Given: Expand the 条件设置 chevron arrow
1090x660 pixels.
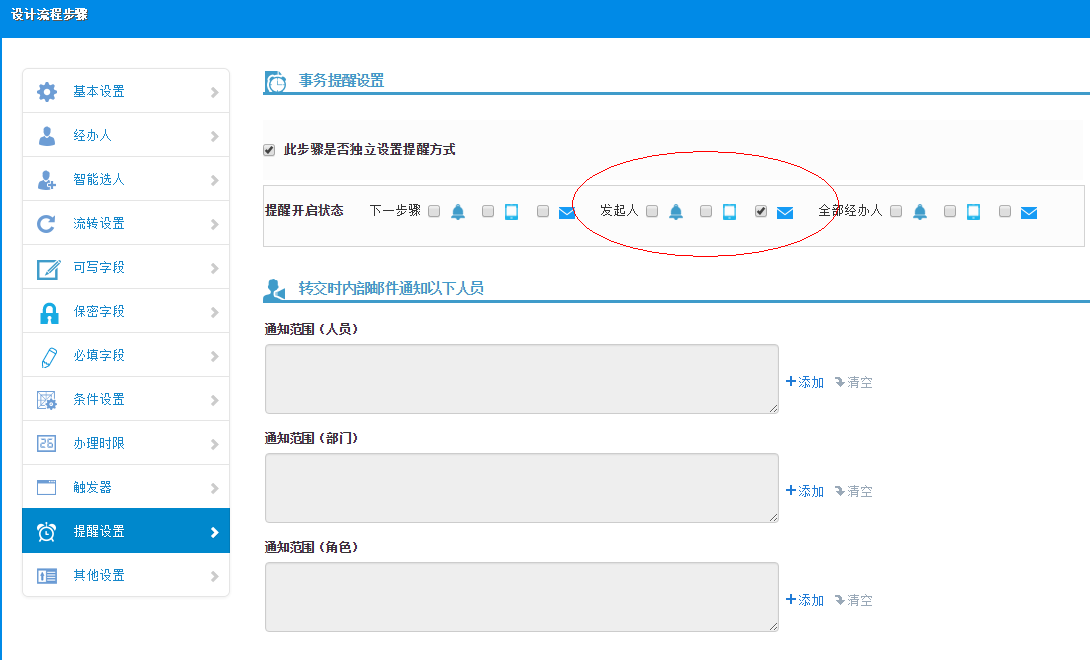Looking at the screenshot, I should pyautogui.click(x=214, y=400).
